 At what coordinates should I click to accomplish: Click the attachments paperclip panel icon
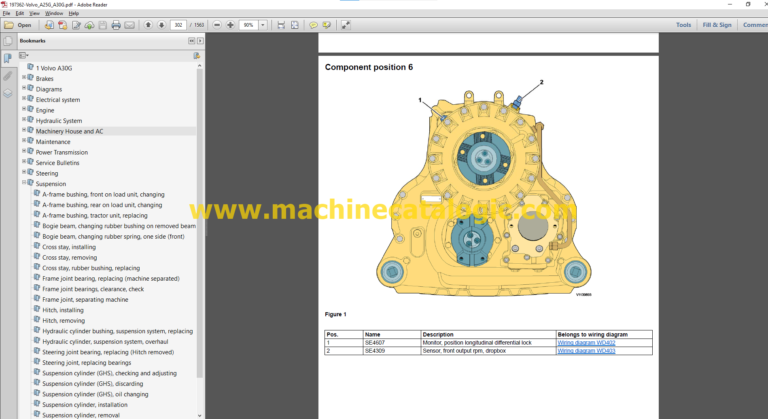[8, 76]
